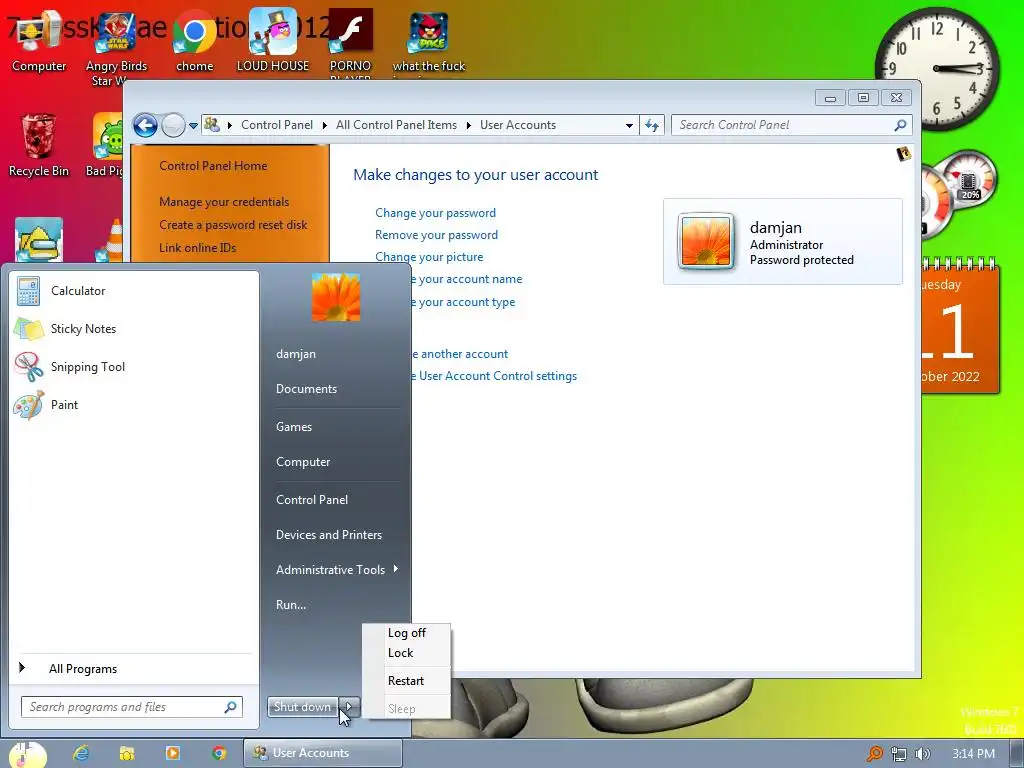Click Manage your credentials link
1024x768 pixels.
pyautogui.click(x=224, y=202)
